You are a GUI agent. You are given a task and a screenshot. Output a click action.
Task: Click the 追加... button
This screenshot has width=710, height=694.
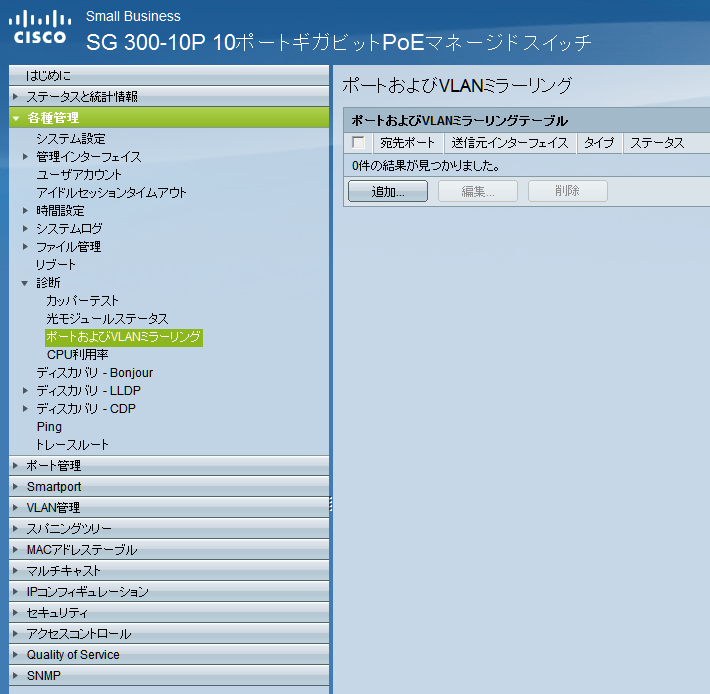pos(388,191)
